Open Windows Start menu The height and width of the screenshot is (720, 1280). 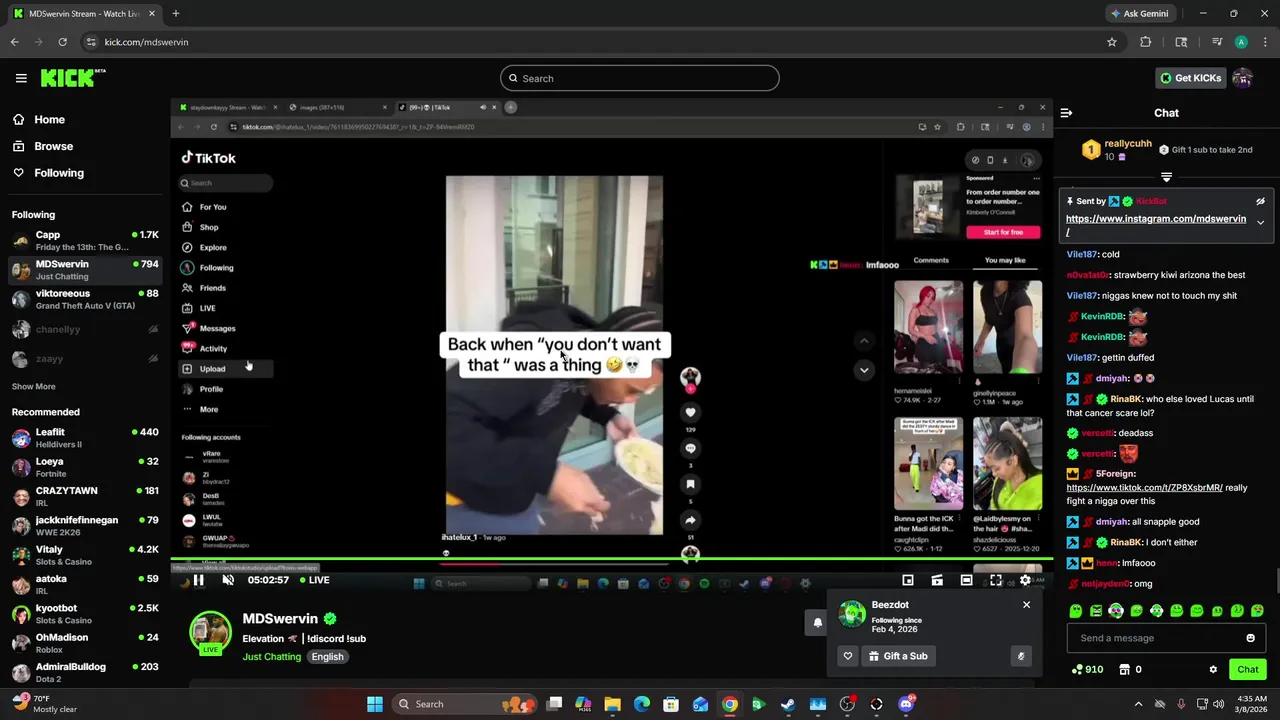pyautogui.click(x=375, y=704)
